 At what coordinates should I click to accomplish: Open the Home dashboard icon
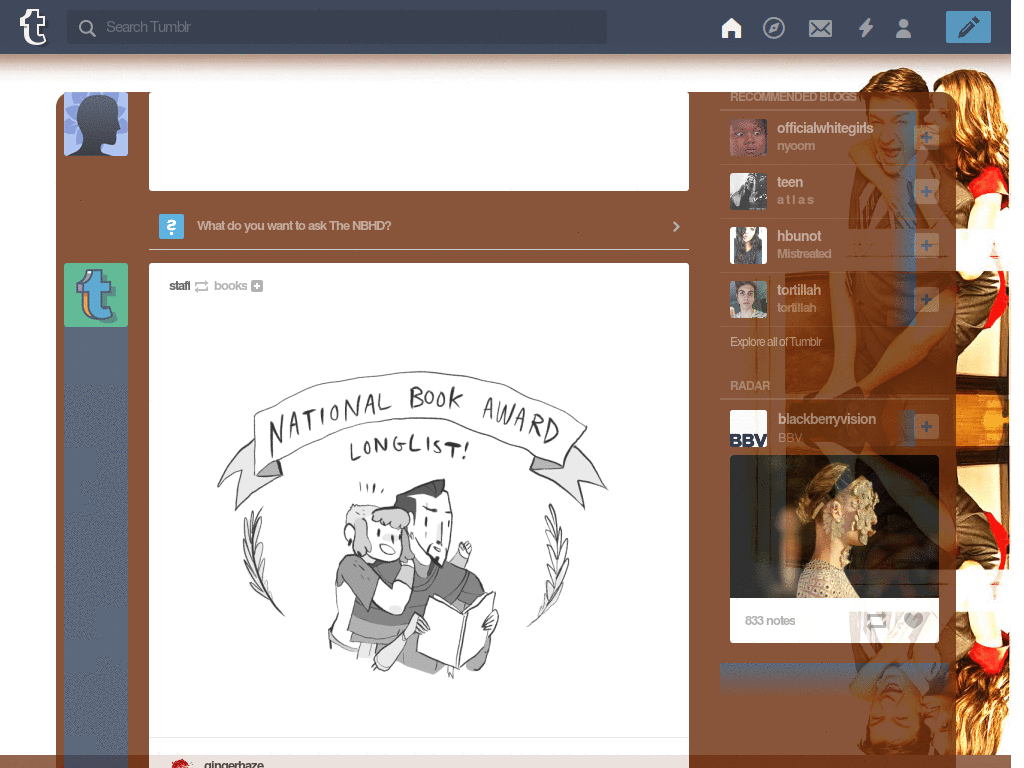click(x=731, y=28)
